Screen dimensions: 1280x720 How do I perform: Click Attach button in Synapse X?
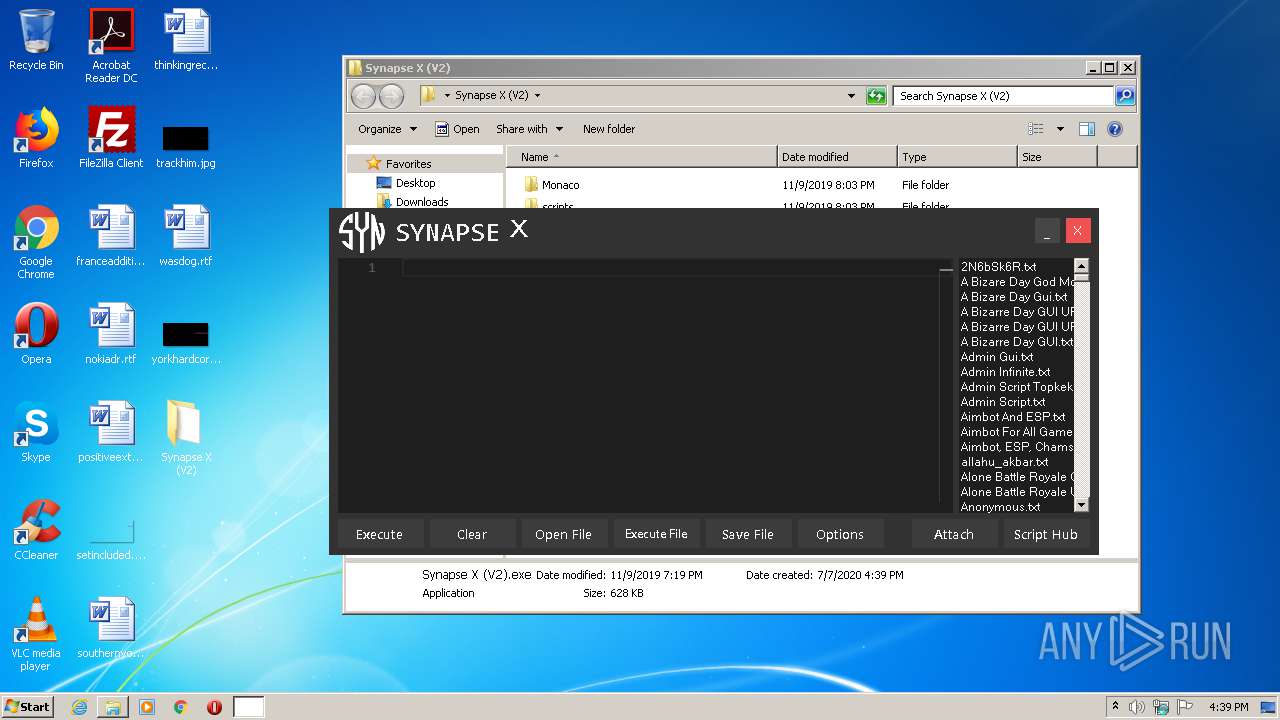click(x=954, y=534)
